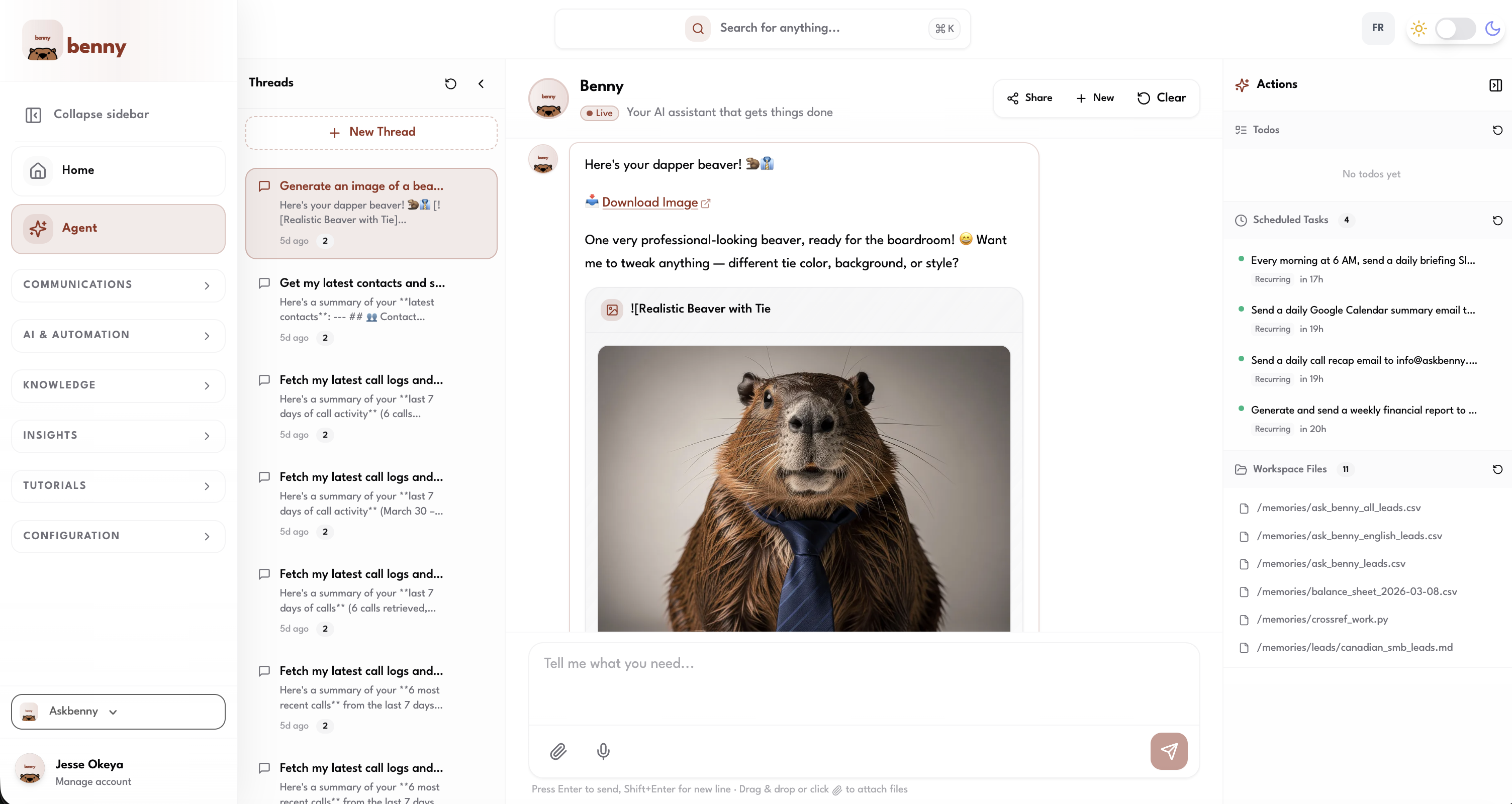Viewport: 1512px width, 804px height.
Task: Expand the Communications section
Action: click(x=118, y=284)
